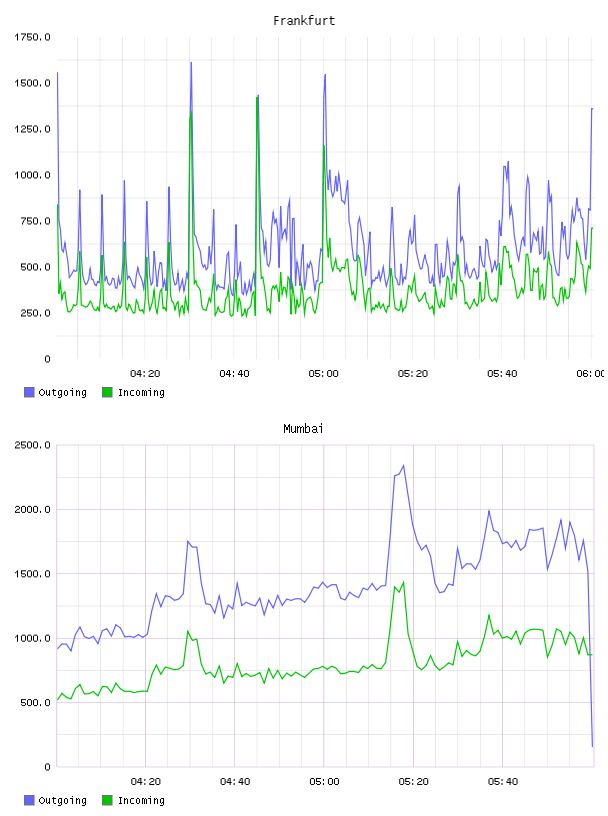Click the 750.0 axis label in Frankfurt chart
Image resolution: width=608 pixels, height=816 pixels.
35,221
